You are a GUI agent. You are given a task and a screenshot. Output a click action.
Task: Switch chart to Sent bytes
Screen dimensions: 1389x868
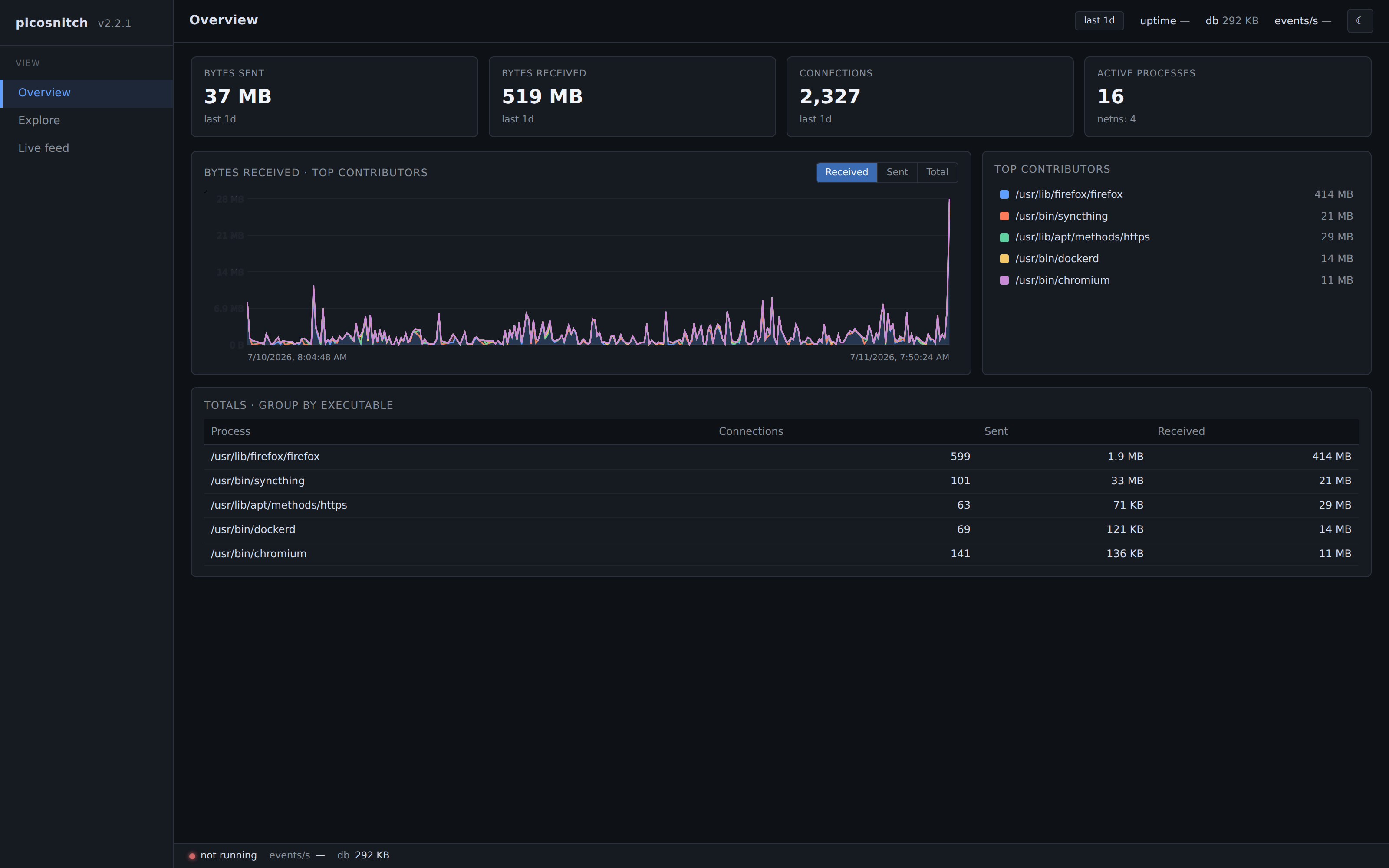[896, 172]
